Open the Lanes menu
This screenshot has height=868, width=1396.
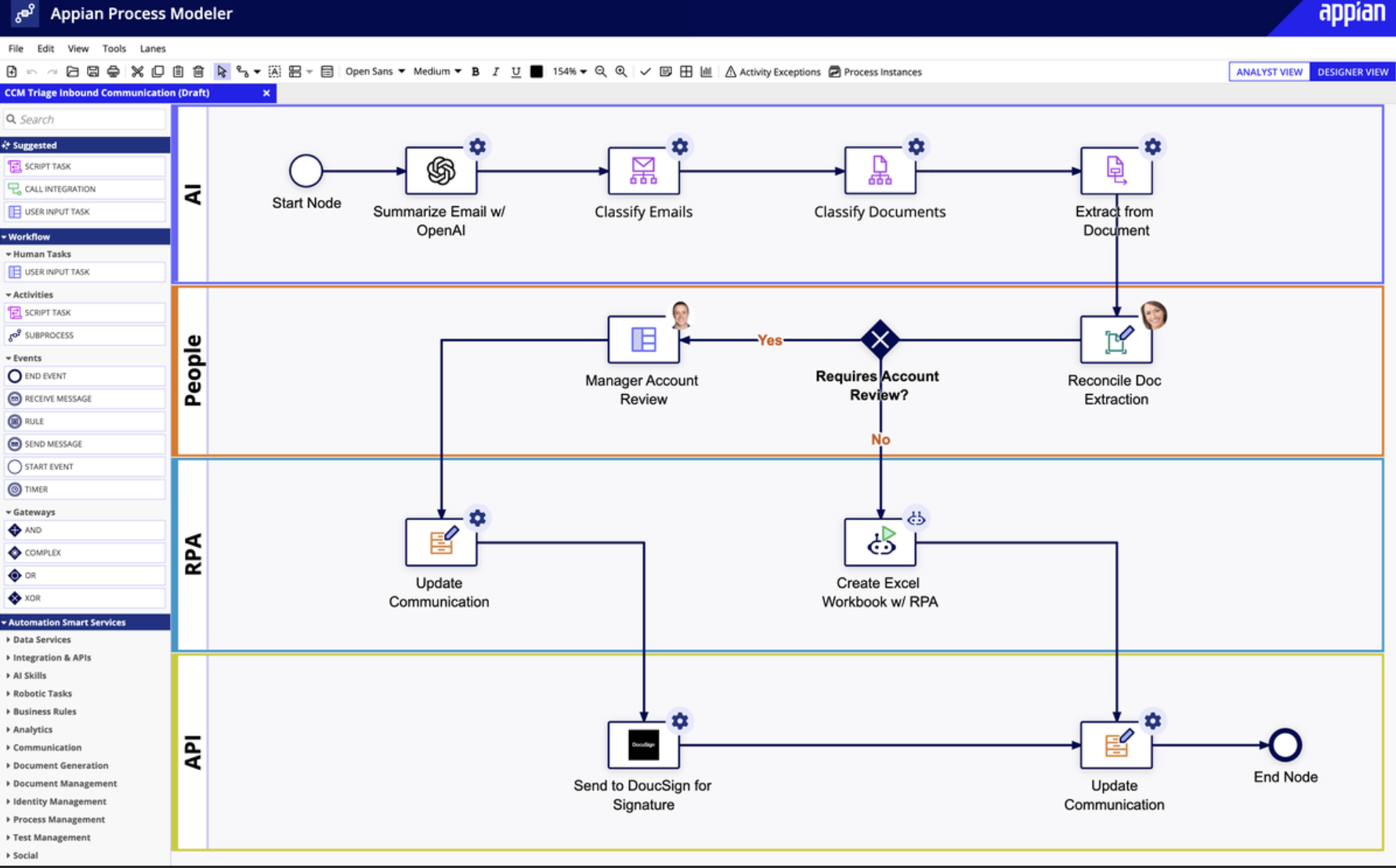153,49
